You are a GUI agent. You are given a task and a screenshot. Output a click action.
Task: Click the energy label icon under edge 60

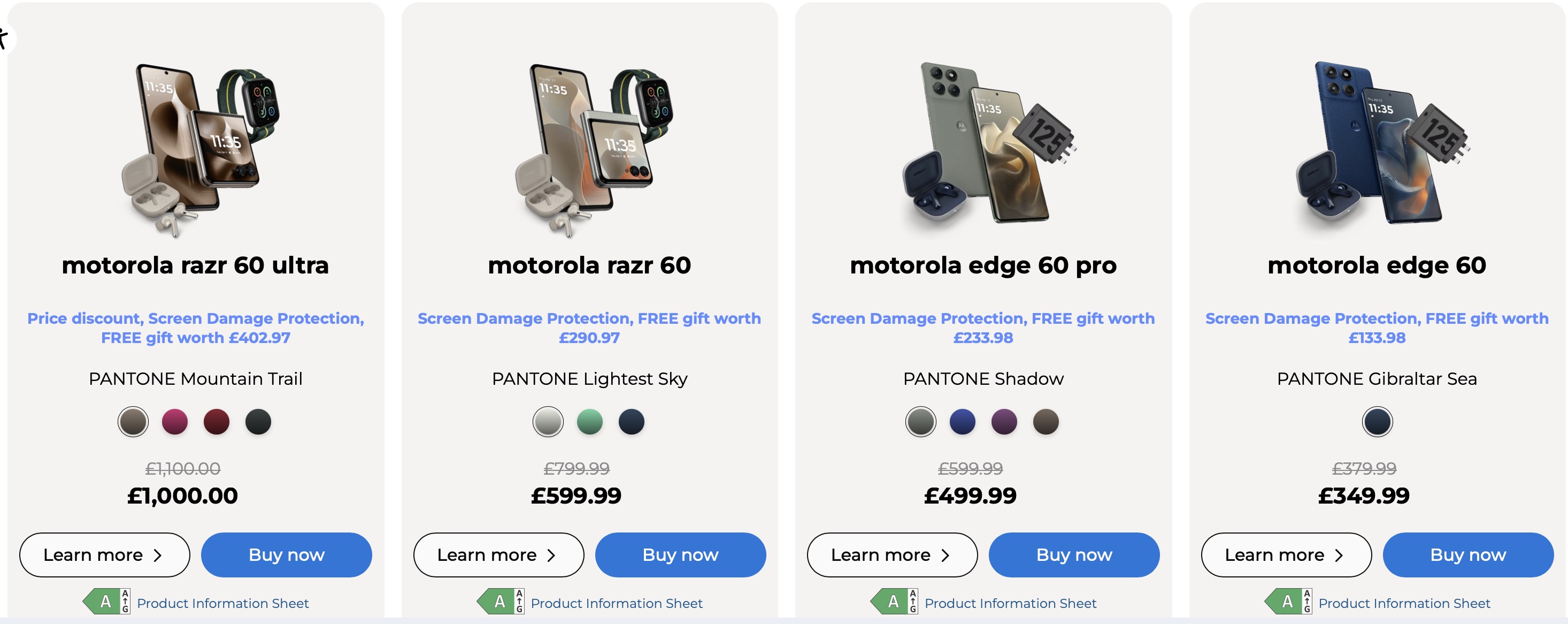[1288, 602]
